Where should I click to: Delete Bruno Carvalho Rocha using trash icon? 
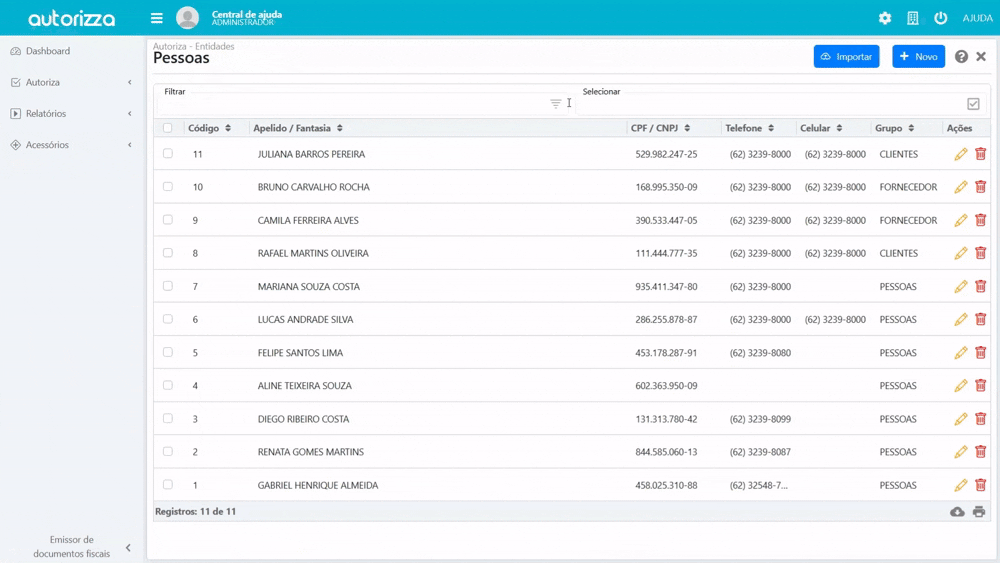pos(981,187)
